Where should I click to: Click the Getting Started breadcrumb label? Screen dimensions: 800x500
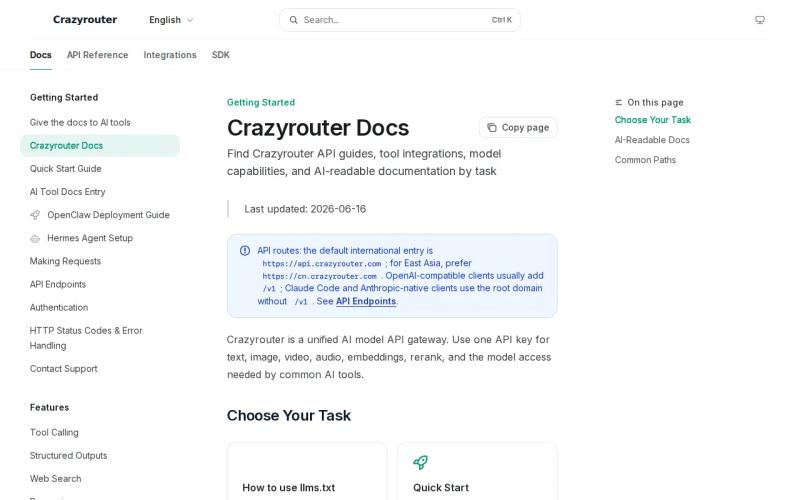coord(261,103)
